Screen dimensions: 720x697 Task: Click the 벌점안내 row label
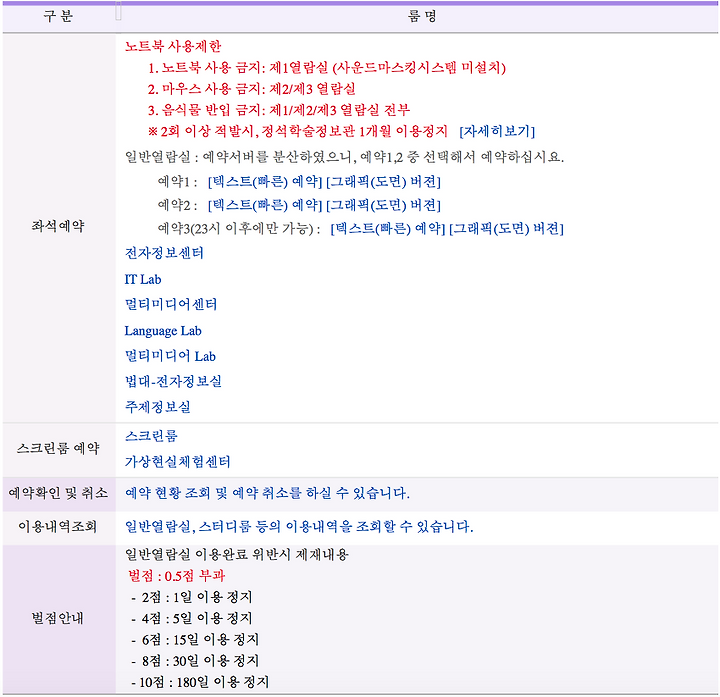coord(58,618)
